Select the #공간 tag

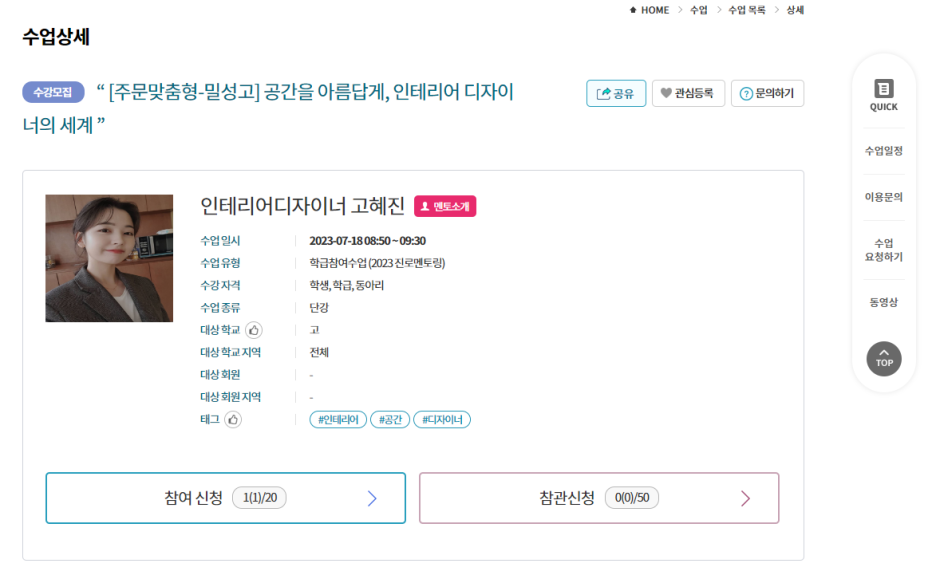tap(390, 420)
